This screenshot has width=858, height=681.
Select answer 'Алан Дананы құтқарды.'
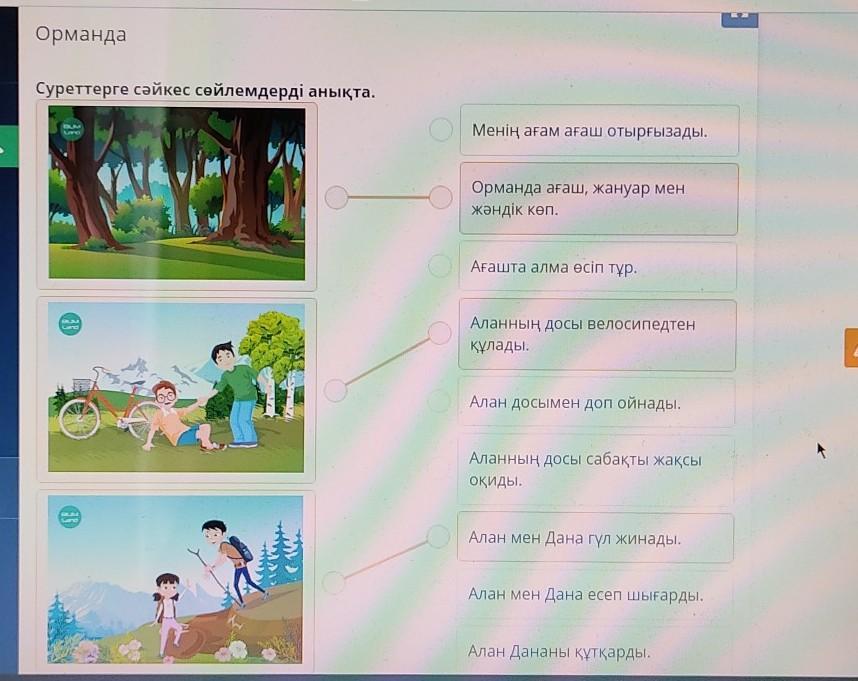click(x=594, y=651)
